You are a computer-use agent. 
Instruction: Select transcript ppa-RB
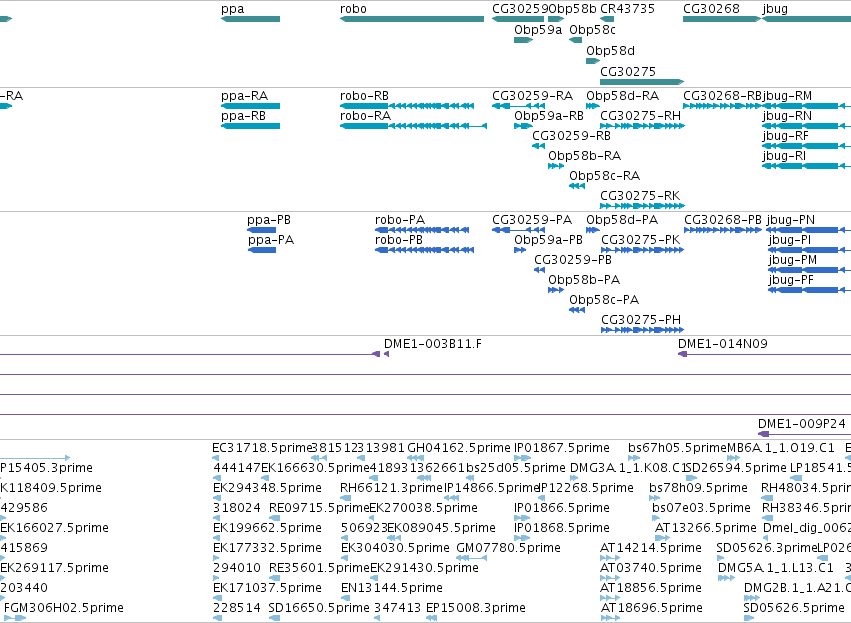[x=250, y=126]
